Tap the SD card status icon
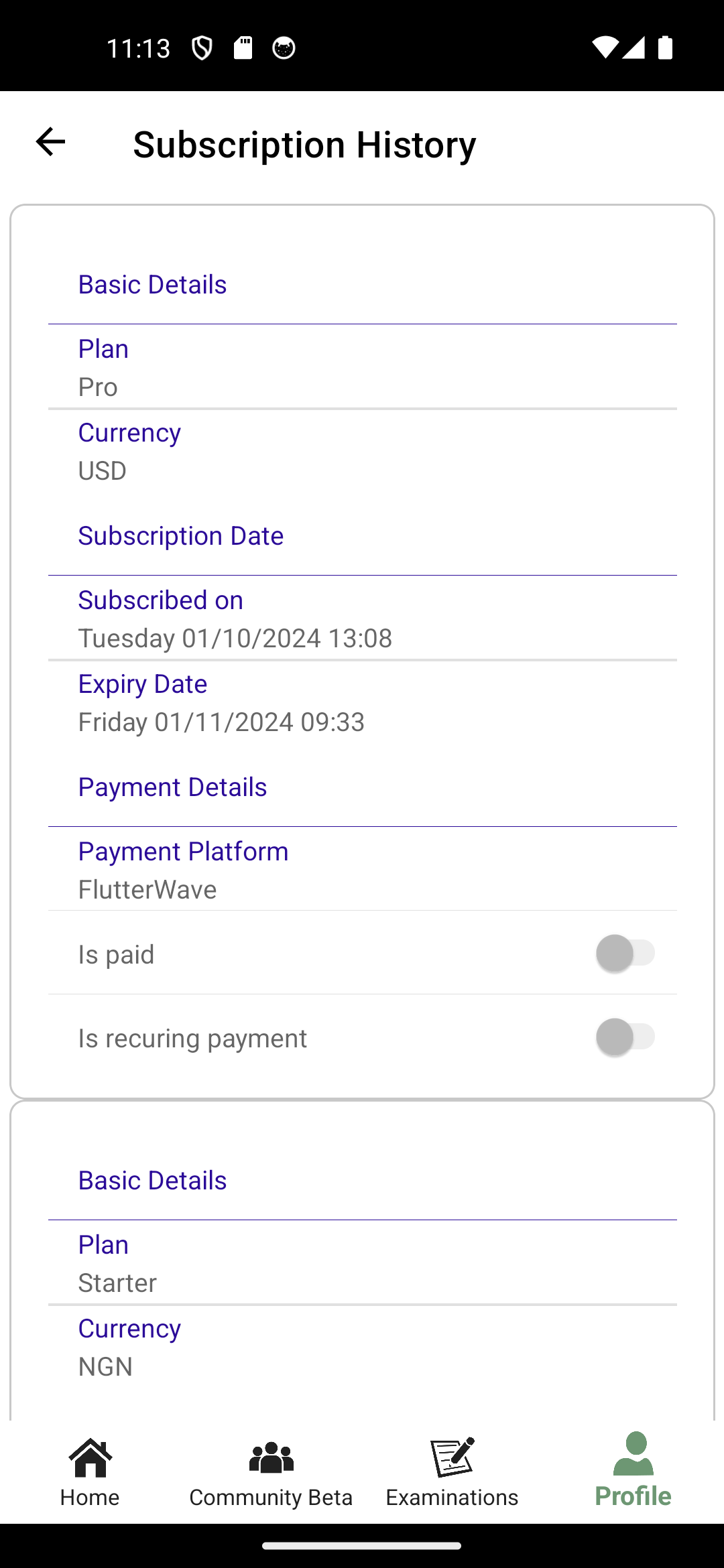The image size is (724, 1568). point(243,48)
